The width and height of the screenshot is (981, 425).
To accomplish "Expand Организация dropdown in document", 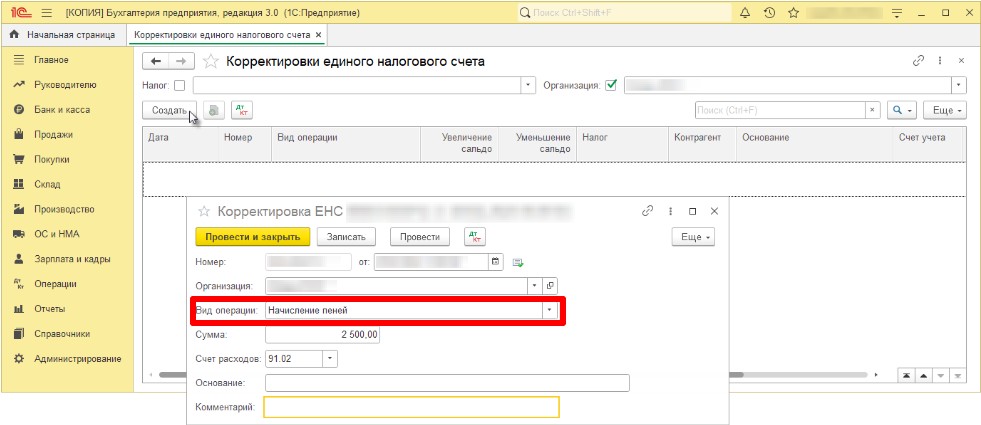I will pyautogui.click(x=534, y=285).
